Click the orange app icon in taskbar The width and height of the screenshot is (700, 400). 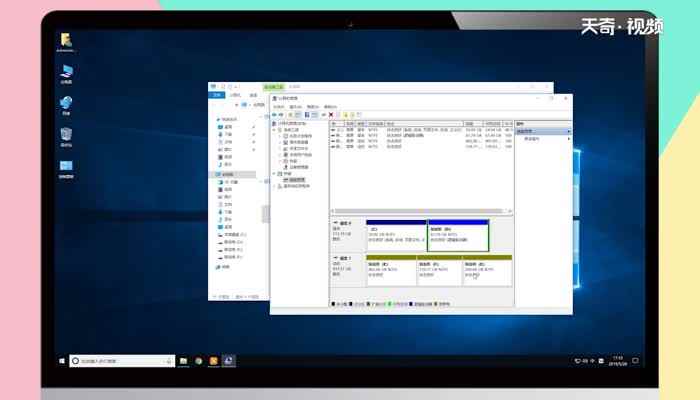click(x=213, y=360)
